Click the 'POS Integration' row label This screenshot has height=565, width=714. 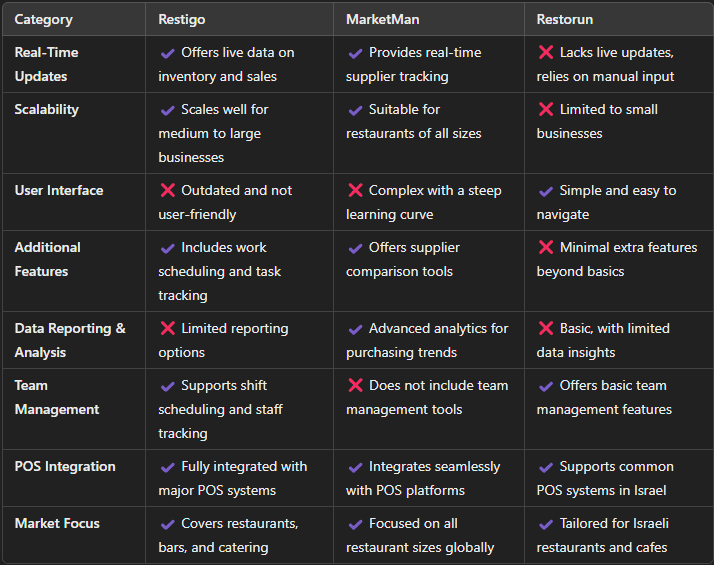click(65, 466)
